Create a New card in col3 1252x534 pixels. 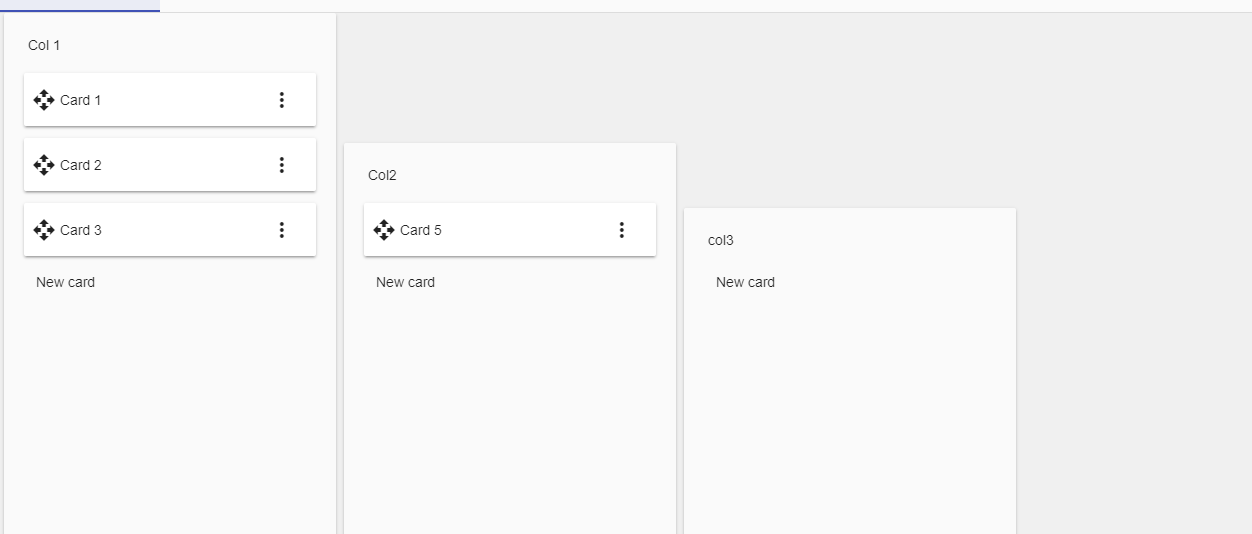[746, 282]
